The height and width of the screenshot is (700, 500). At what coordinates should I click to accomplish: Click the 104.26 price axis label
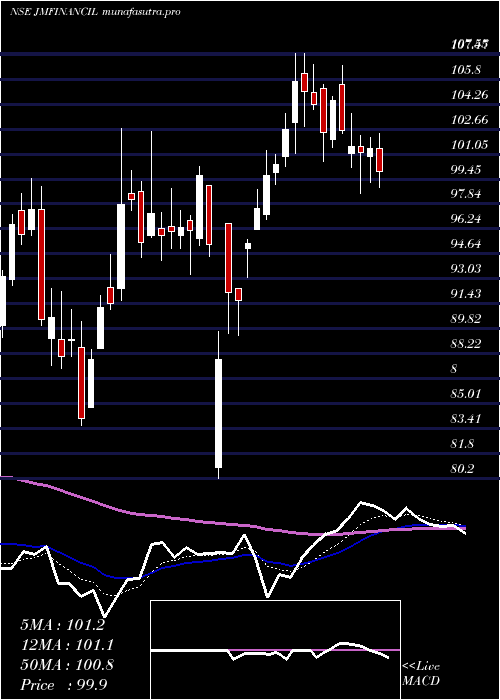tap(470, 94)
